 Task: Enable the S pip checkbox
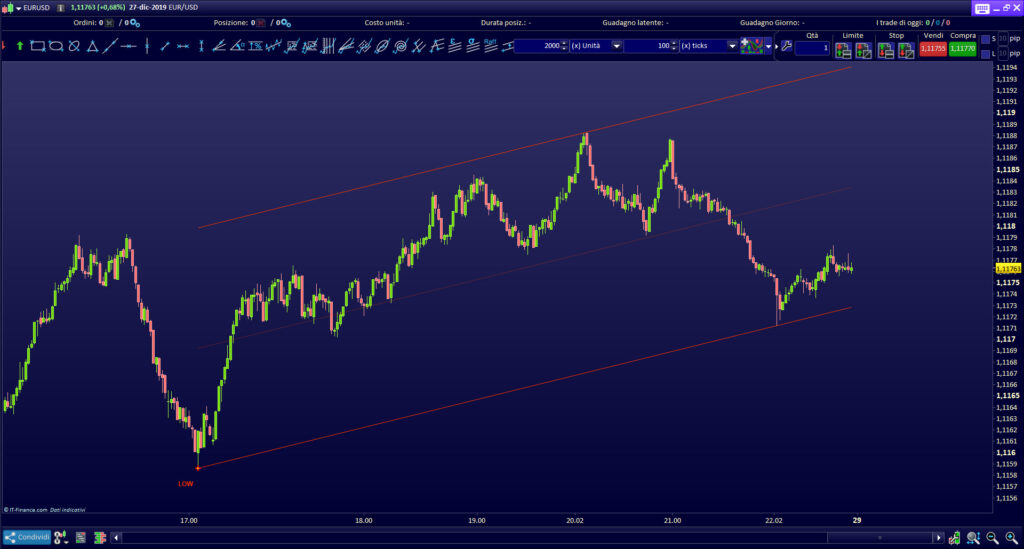click(985, 39)
